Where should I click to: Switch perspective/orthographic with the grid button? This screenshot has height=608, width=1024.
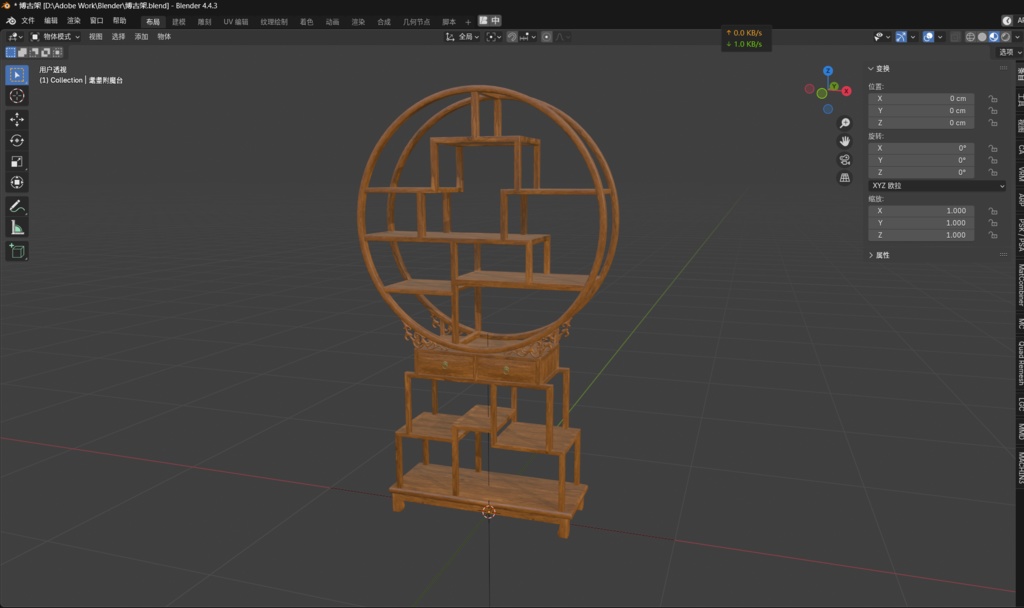pyautogui.click(x=844, y=178)
